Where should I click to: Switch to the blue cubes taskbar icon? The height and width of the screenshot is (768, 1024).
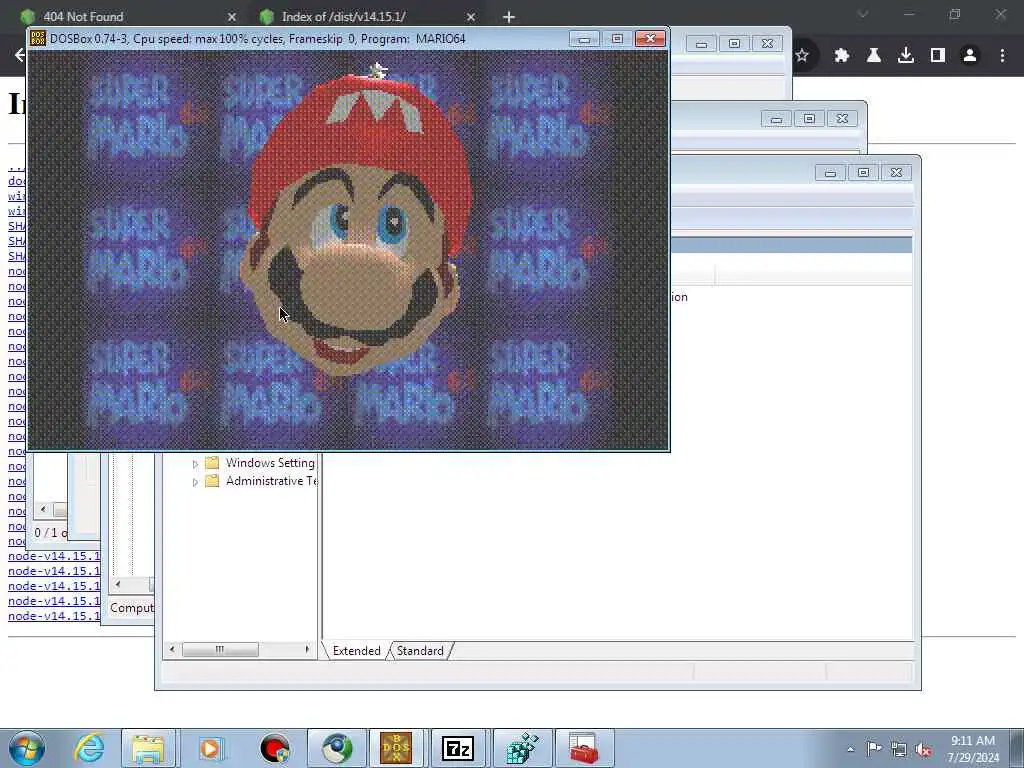pyautogui.click(x=522, y=748)
